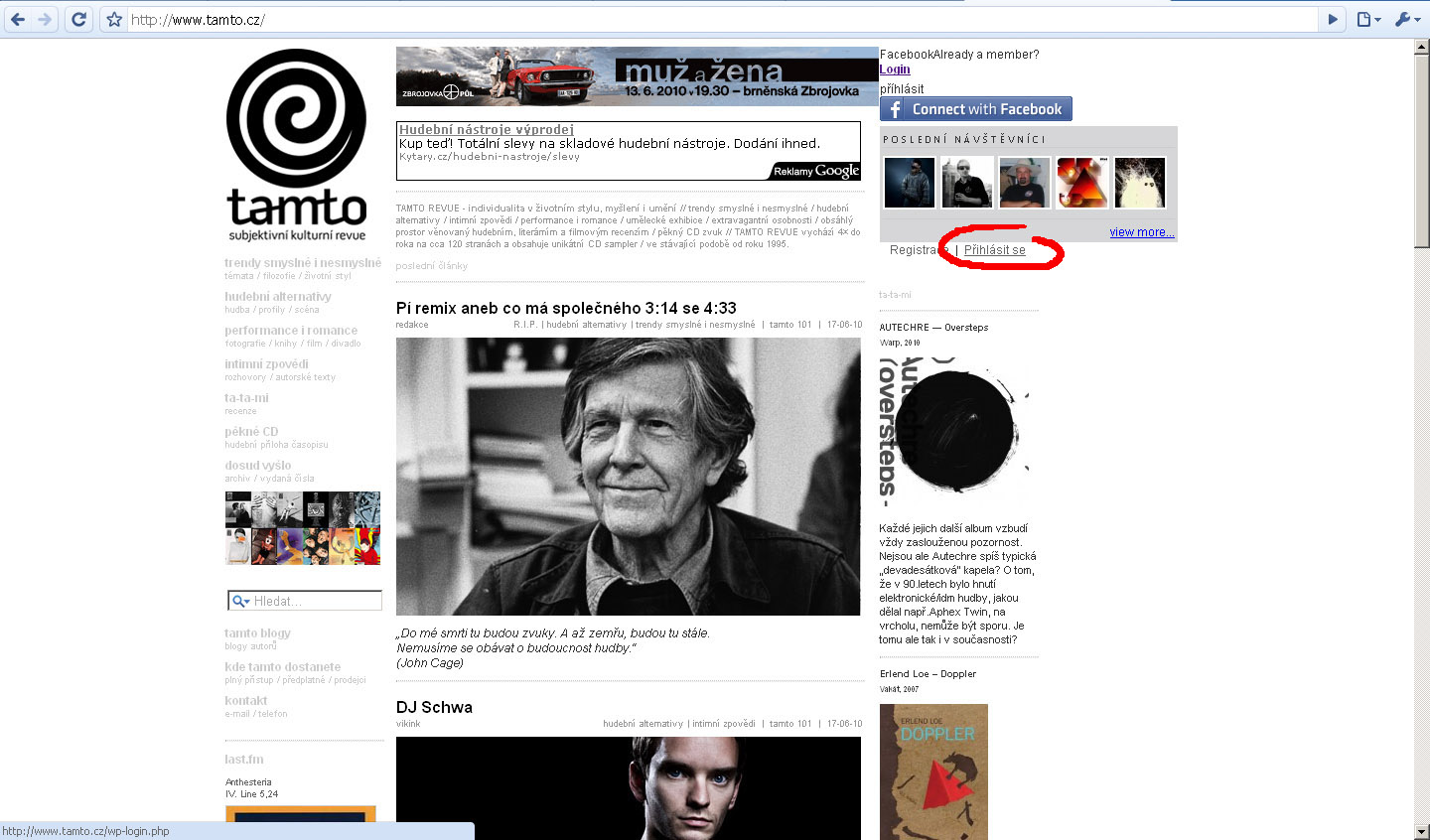This screenshot has height=840, width=1430.
Task: Open the page menu dropdown
Action: [x=1369, y=19]
